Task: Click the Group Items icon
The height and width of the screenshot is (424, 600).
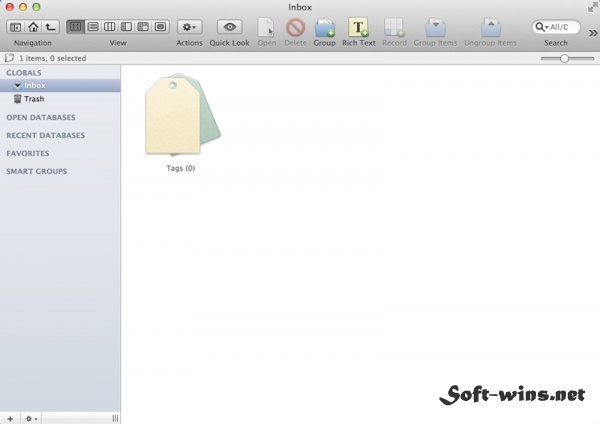Action: coord(435,28)
